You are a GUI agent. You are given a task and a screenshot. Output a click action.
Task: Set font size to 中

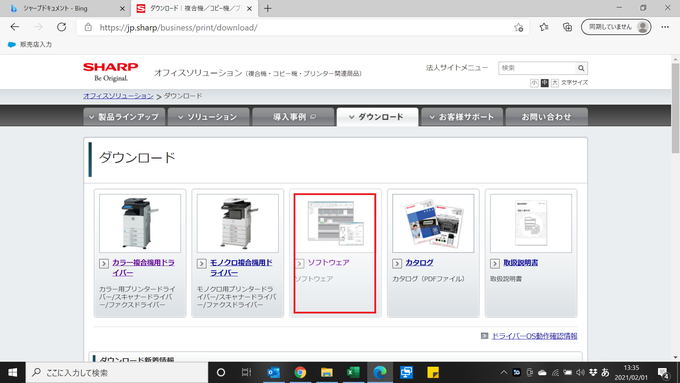[x=545, y=82]
